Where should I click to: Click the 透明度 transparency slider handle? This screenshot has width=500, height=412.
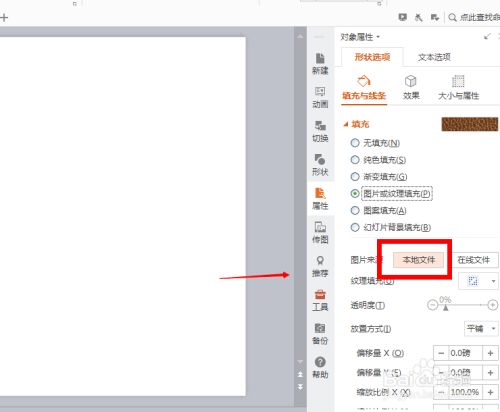tap(445, 307)
